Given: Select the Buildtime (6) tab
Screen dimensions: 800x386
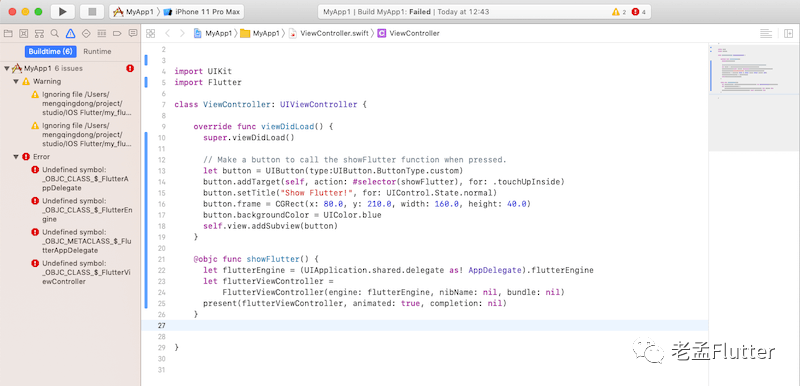Looking at the screenshot, I should 51,52.
